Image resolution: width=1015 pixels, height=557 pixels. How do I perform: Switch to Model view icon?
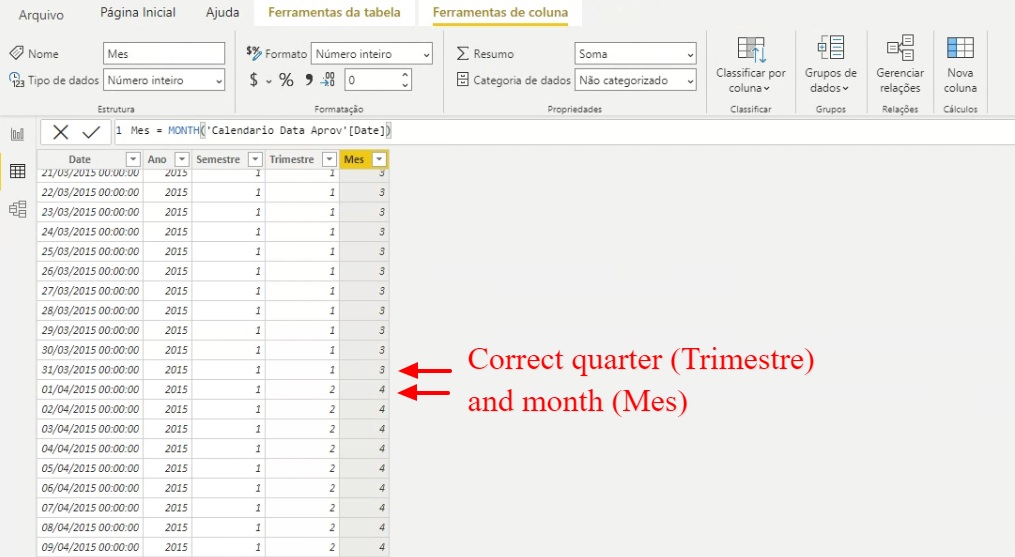pos(17,209)
